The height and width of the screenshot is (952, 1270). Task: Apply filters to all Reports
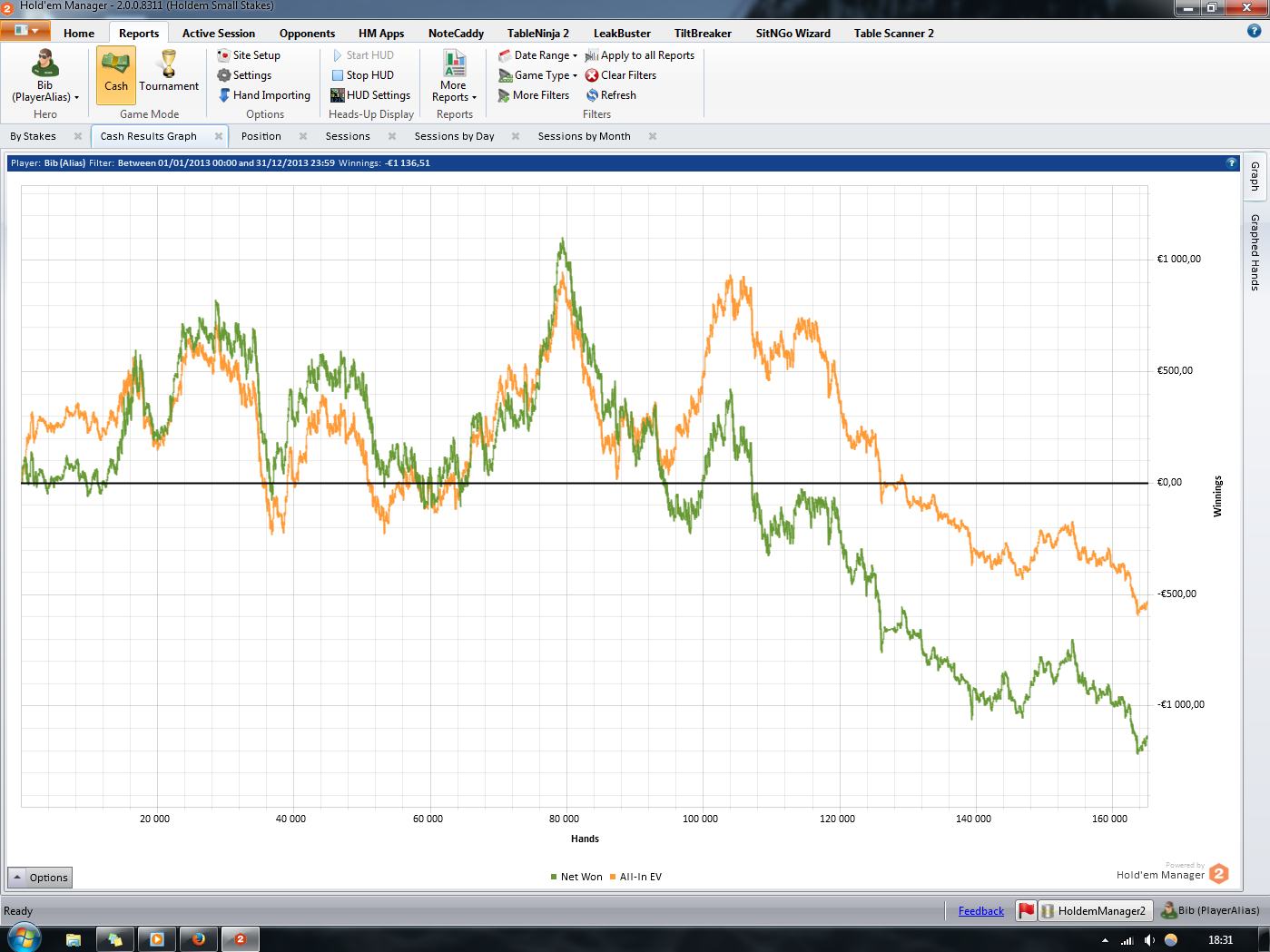coord(640,55)
